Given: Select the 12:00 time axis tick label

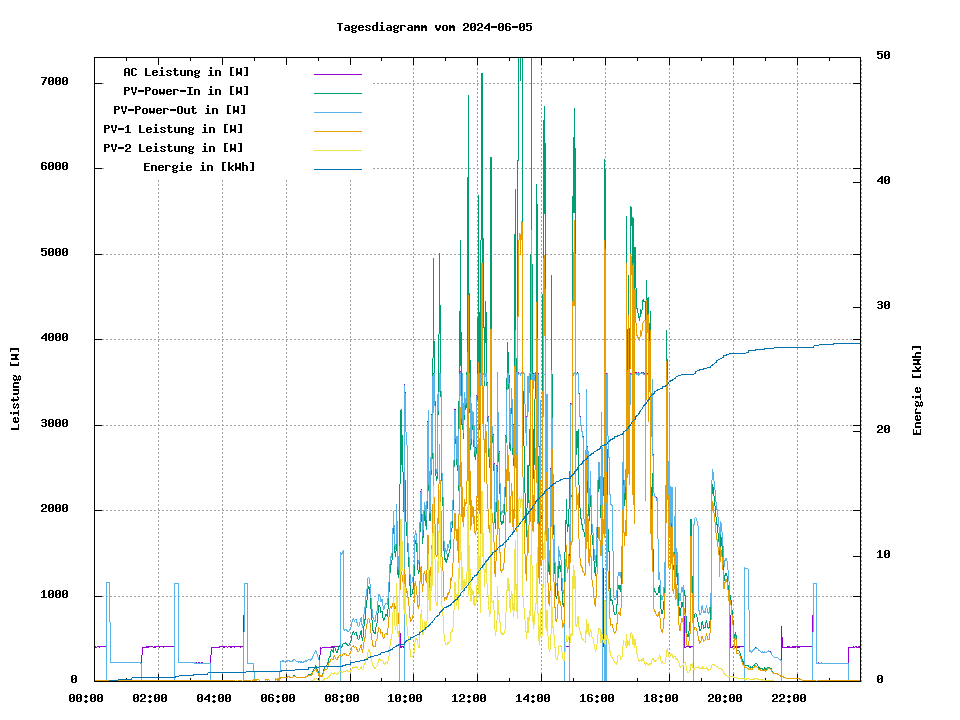Looking at the screenshot, I should click(469, 698).
